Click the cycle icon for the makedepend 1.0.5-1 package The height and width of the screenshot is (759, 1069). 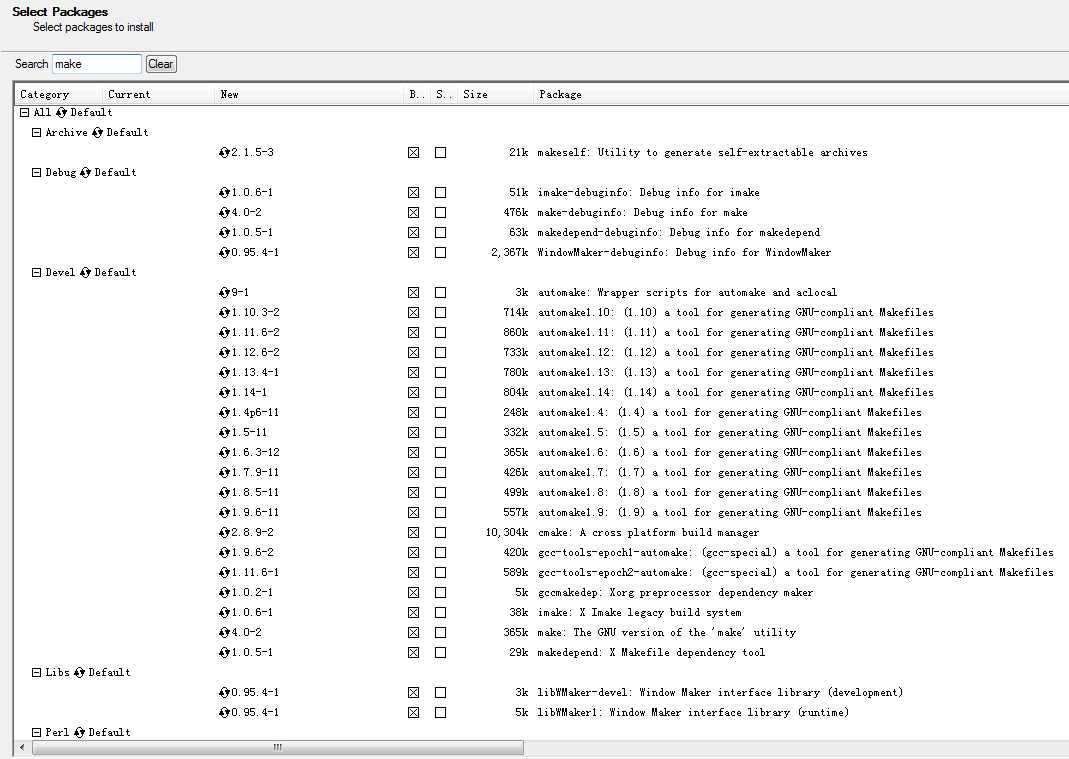click(x=224, y=652)
